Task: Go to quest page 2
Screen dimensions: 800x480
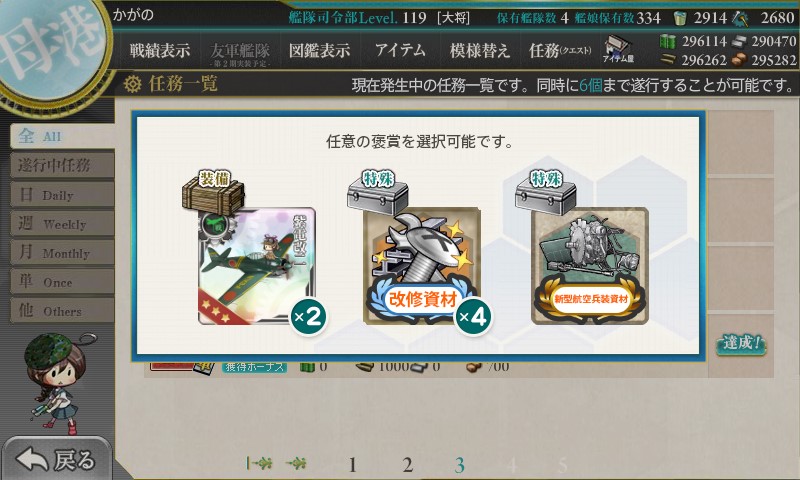Action: 407,465
